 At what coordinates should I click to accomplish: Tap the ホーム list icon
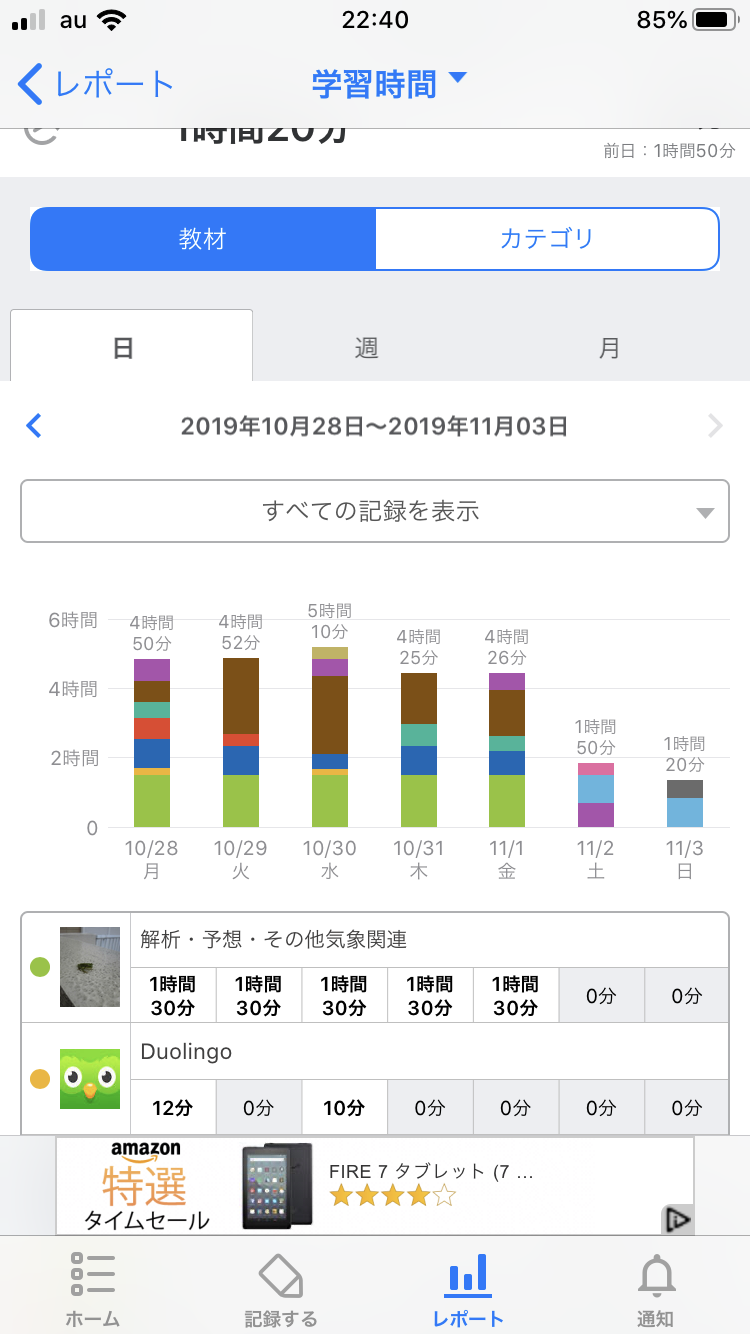point(92,1274)
